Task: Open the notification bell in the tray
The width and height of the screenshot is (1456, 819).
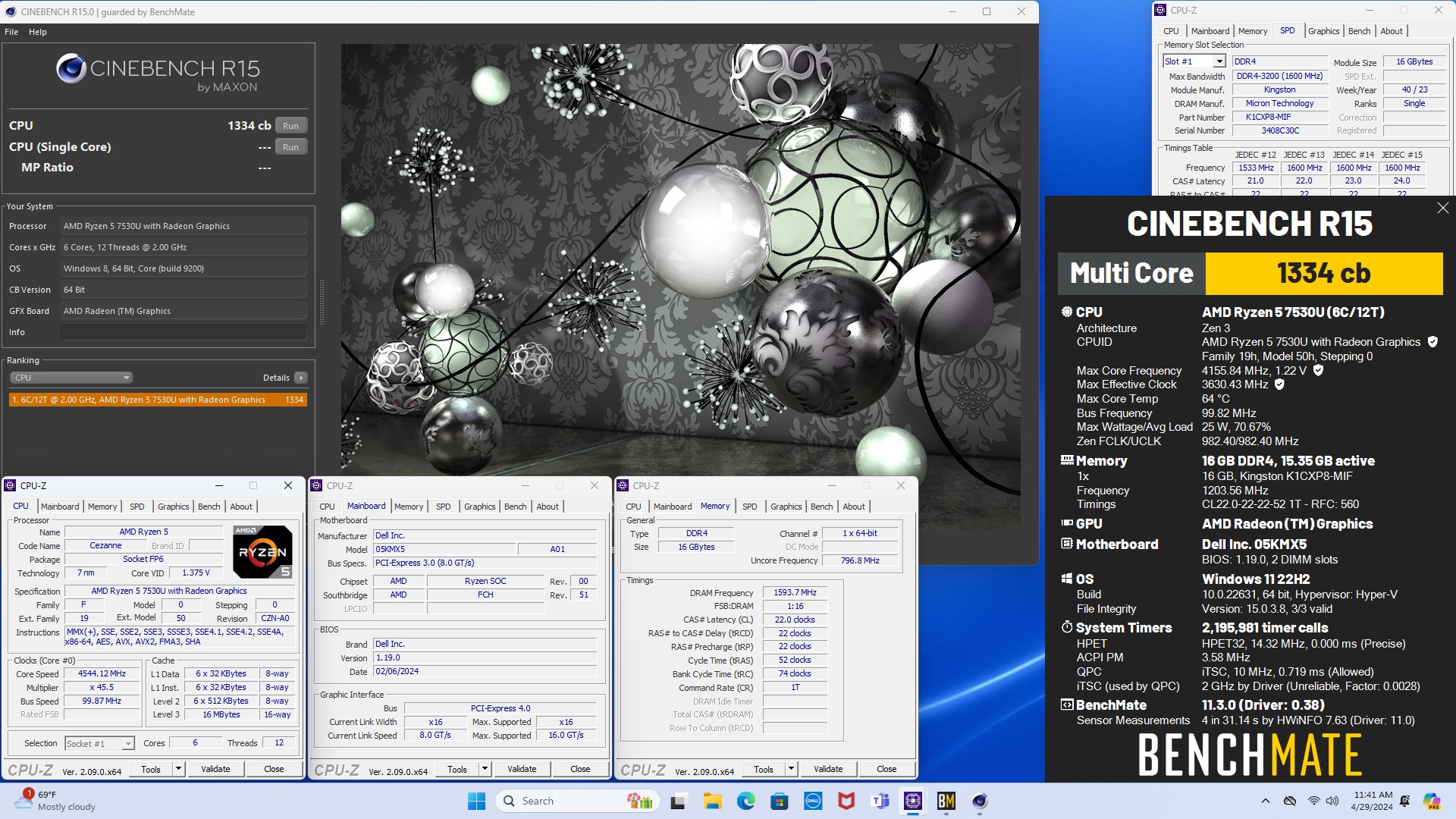Action: click(x=1405, y=801)
